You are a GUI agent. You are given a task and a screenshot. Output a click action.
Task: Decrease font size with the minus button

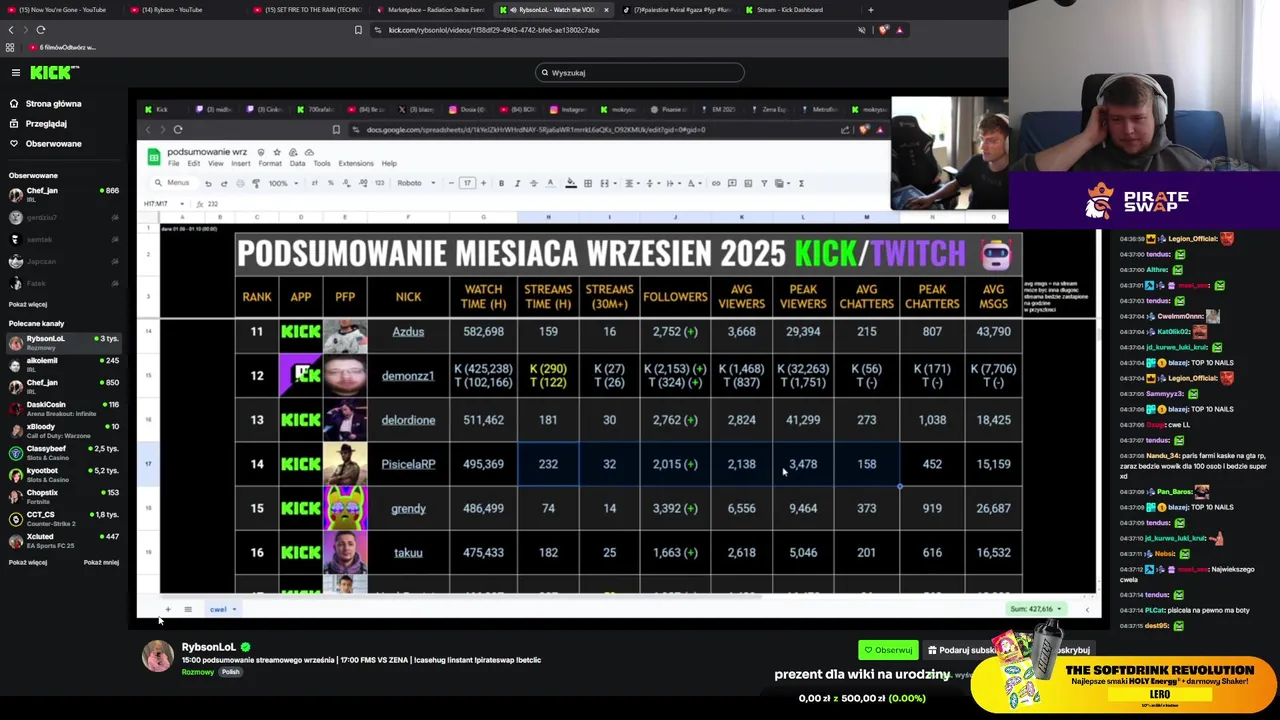pos(451,183)
